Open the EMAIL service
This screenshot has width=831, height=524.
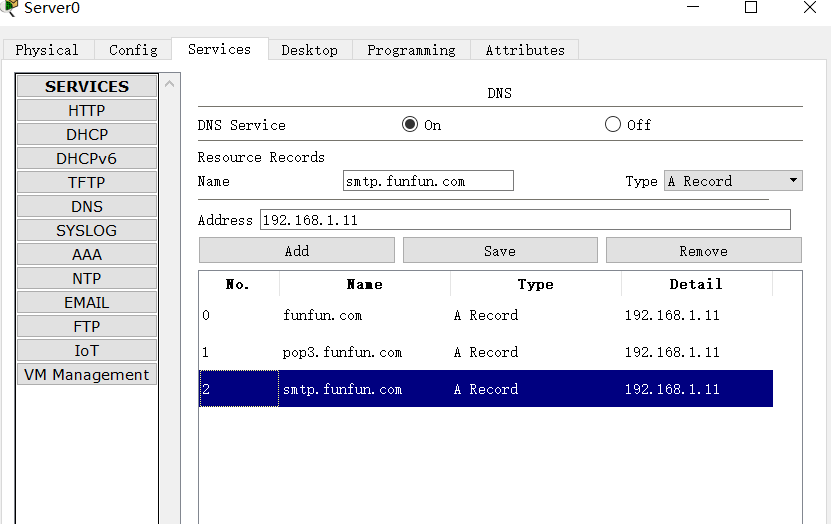coord(87,303)
